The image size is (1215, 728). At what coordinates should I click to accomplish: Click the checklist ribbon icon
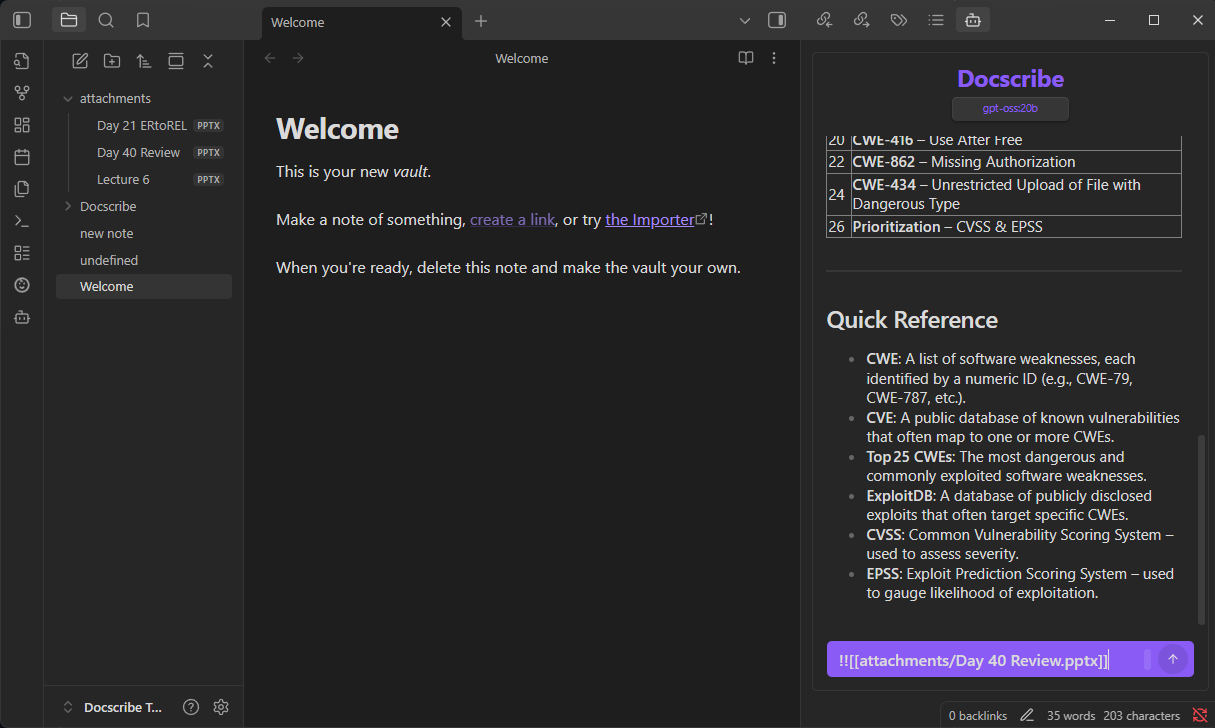(22, 253)
